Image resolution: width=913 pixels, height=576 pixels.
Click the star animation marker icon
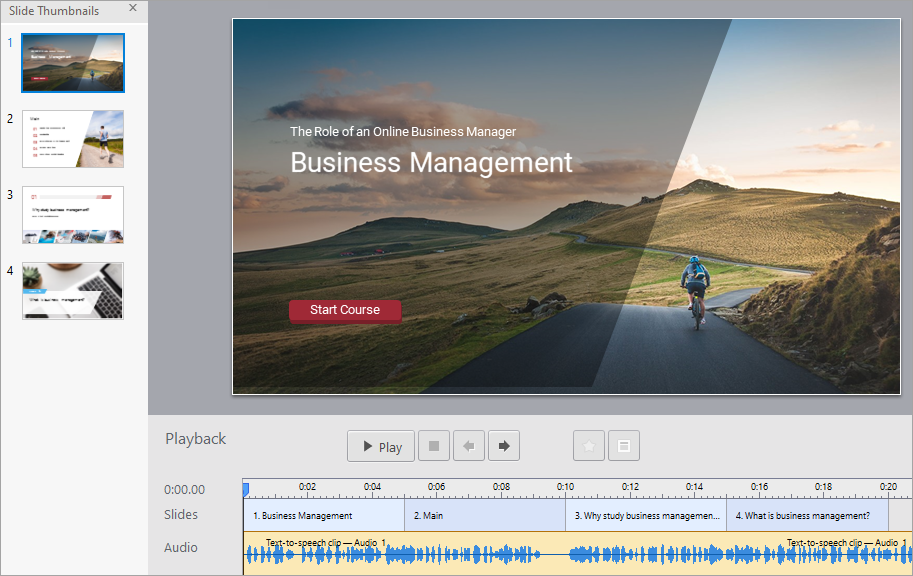coord(589,446)
